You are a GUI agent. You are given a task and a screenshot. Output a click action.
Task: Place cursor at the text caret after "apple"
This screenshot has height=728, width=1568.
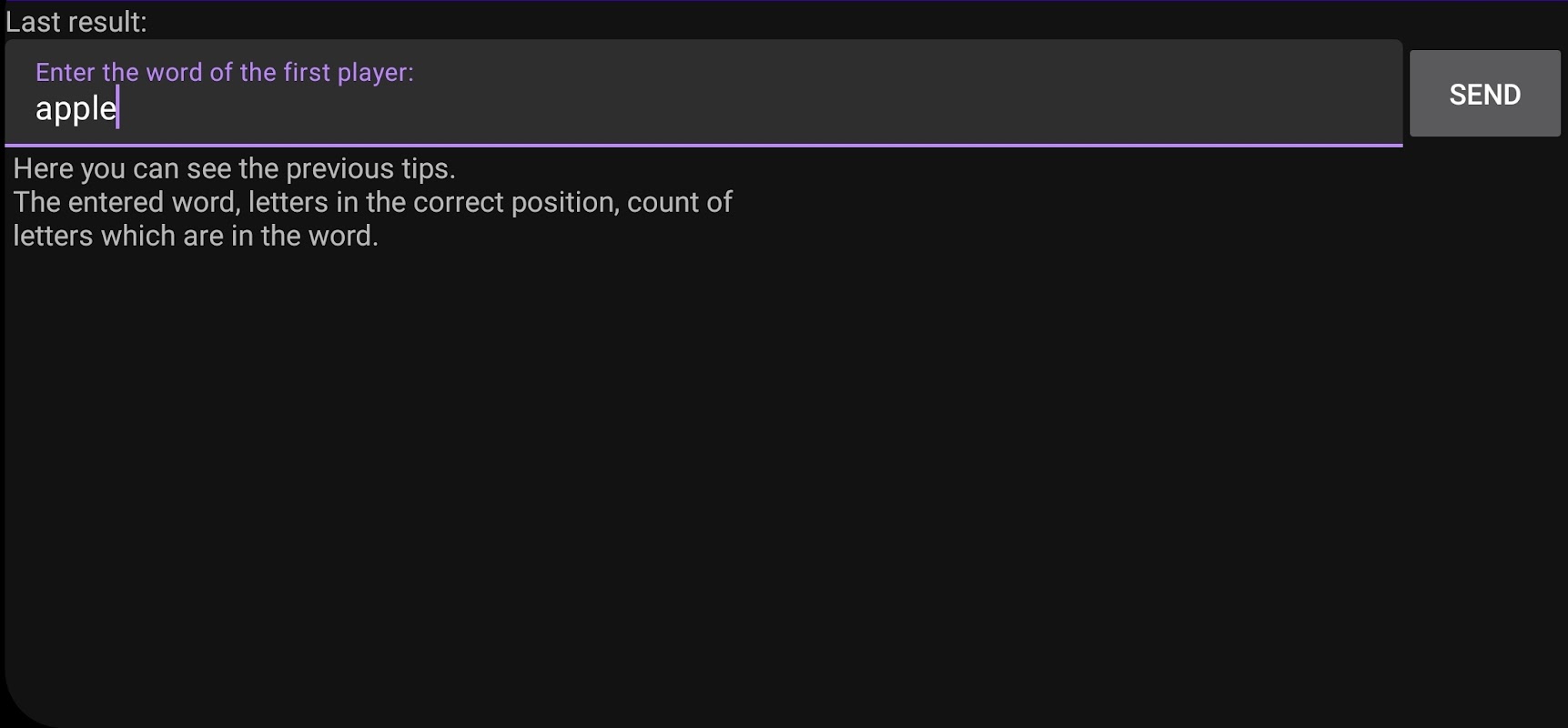[x=118, y=109]
